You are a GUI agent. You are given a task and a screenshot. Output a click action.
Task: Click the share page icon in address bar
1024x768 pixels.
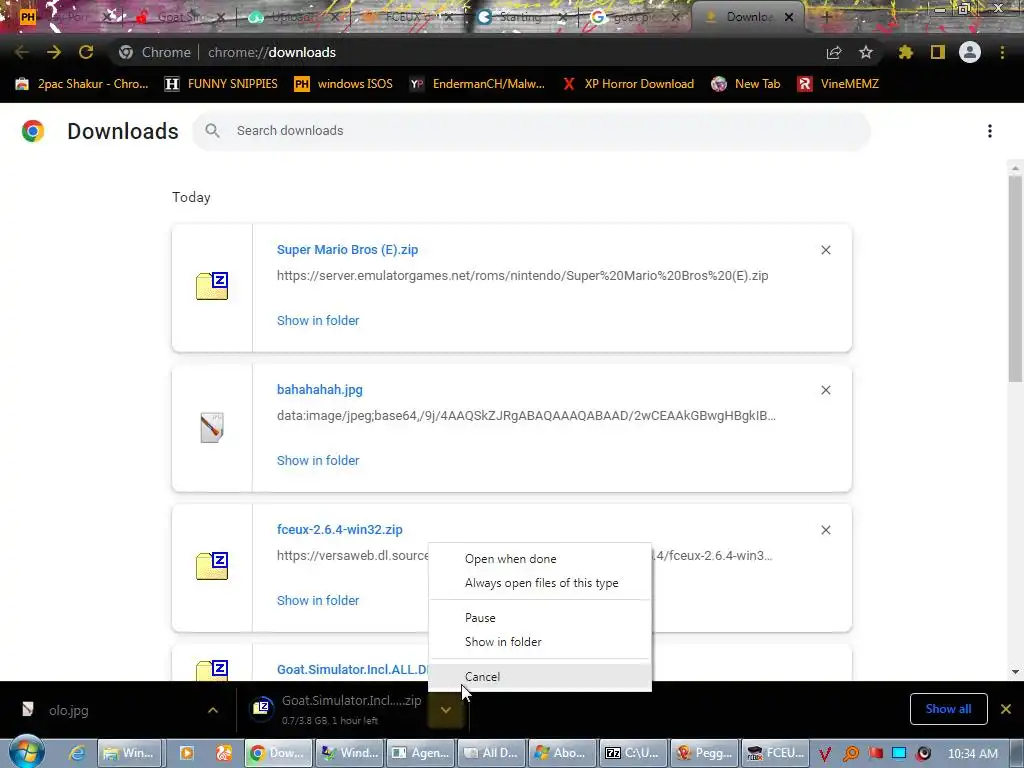click(x=833, y=52)
